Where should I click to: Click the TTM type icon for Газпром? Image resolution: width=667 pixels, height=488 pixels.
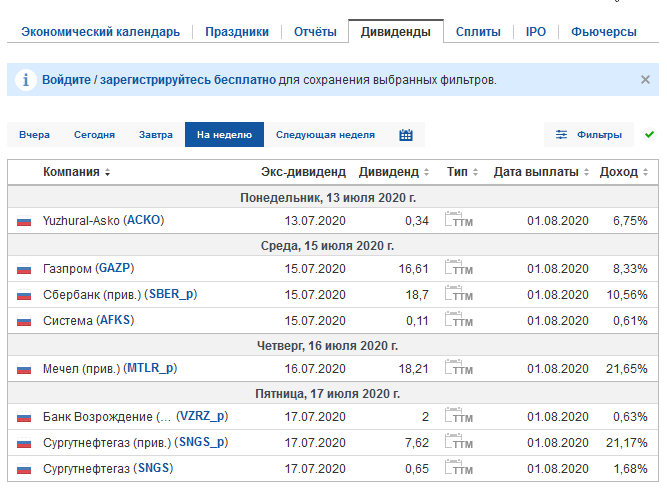(x=459, y=267)
